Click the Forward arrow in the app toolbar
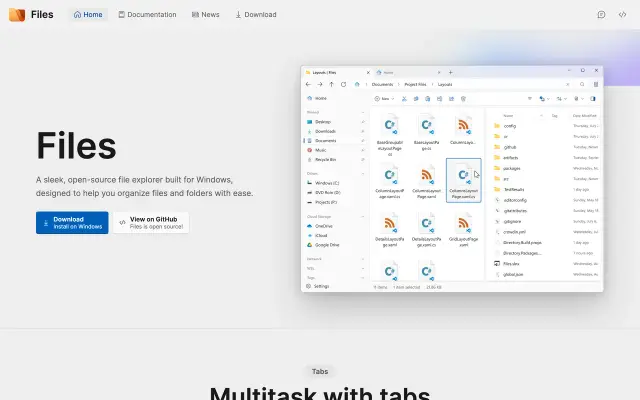This screenshot has width=640, height=400. point(320,84)
